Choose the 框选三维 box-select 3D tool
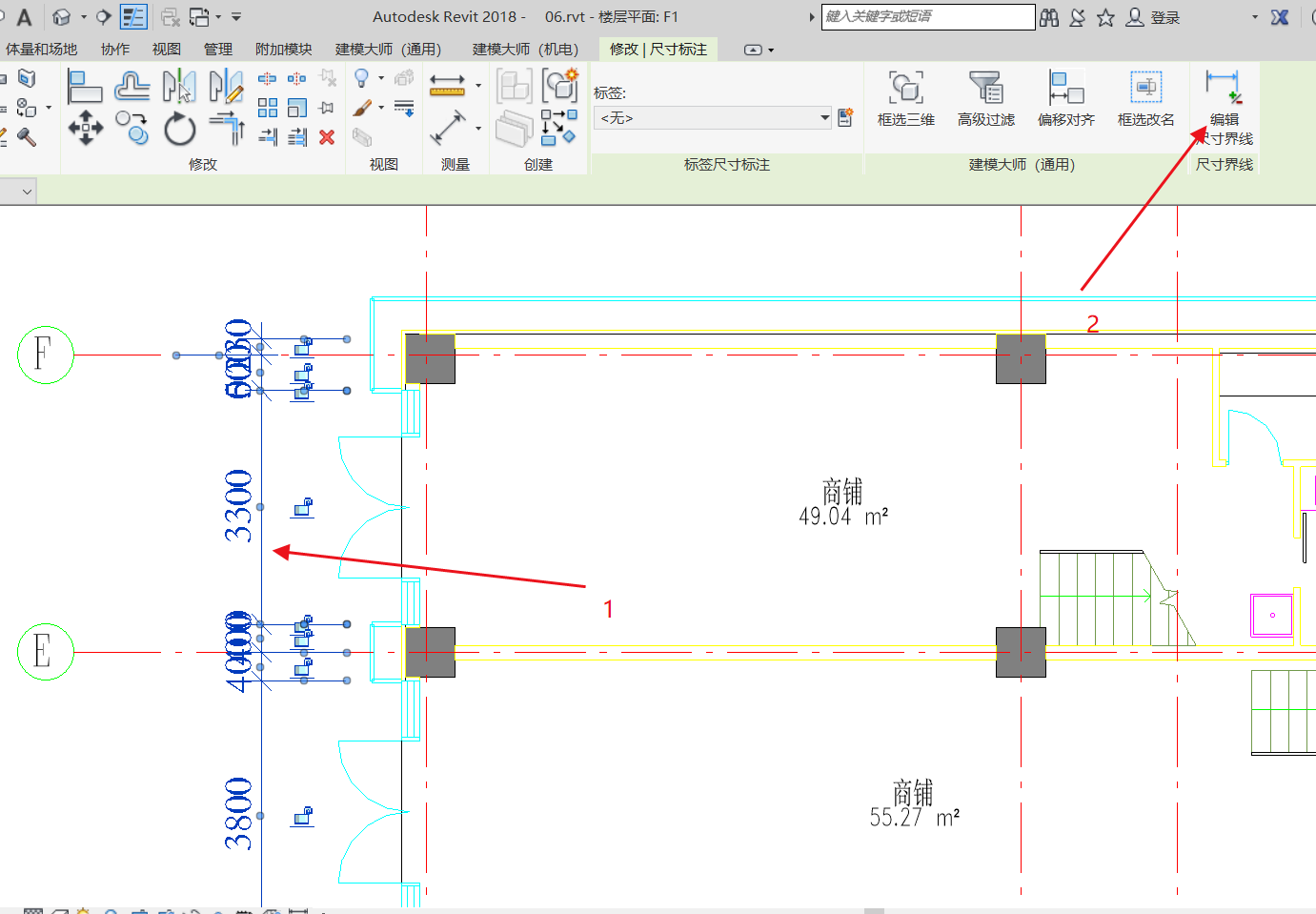1316x914 pixels. click(x=905, y=99)
